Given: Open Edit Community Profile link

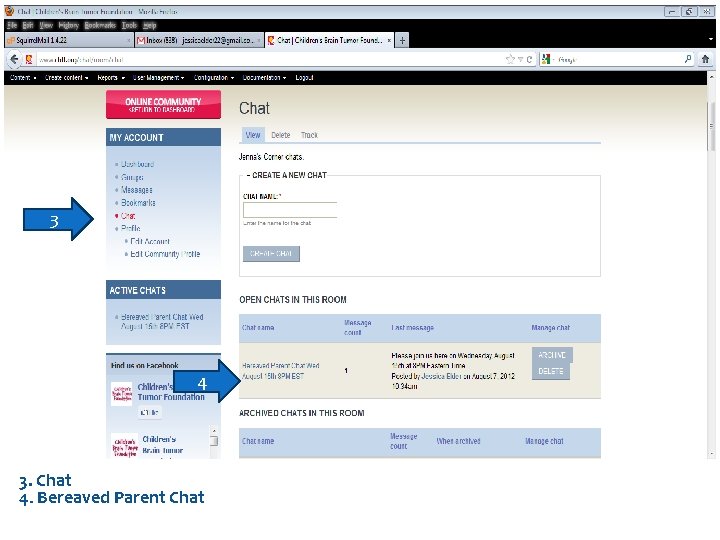Looking at the screenshot, I should 165,254.
